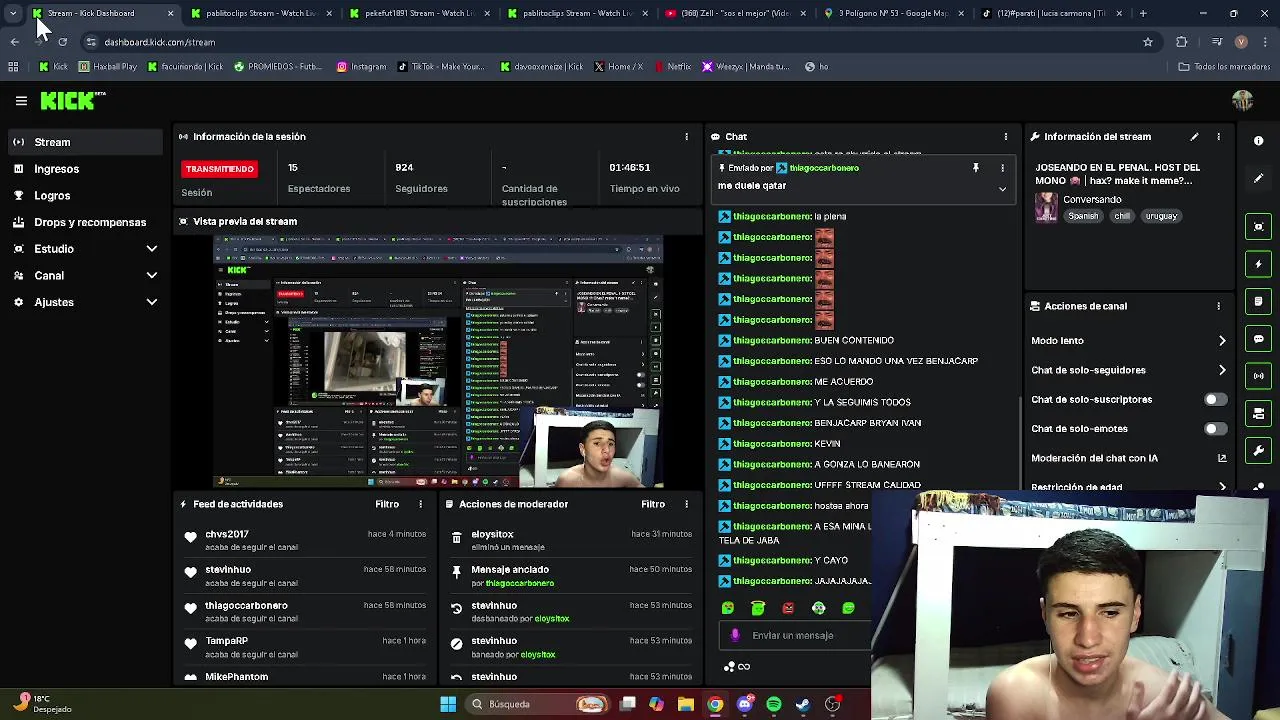Image resolution: width=1280 pixels, height=720 pixels.
Task: Open options menu of Acciones de canal panel
Action: coord(1218,306)
